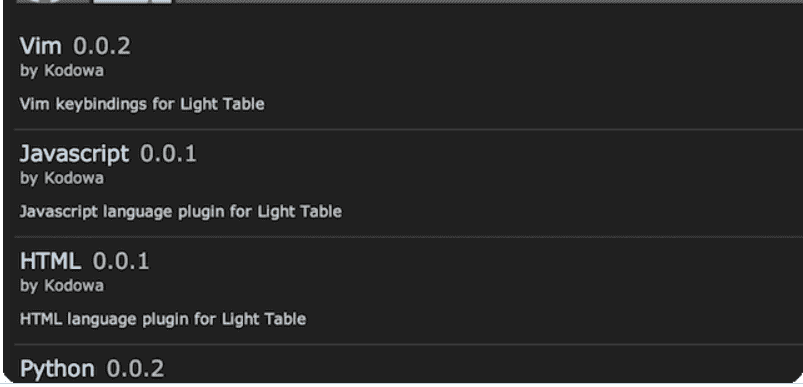Click the divider between Javascript and HTML
This screenshot has height=387, width=803.
tap(409, 237)
